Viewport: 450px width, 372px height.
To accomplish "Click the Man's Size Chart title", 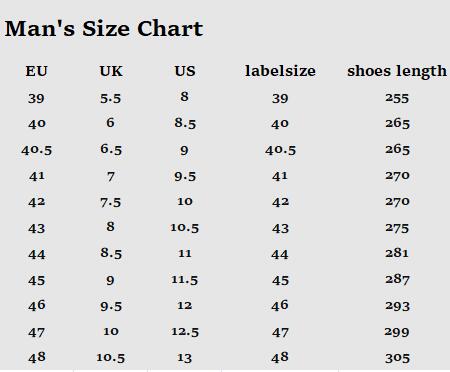I will click(x=104, y=29).
